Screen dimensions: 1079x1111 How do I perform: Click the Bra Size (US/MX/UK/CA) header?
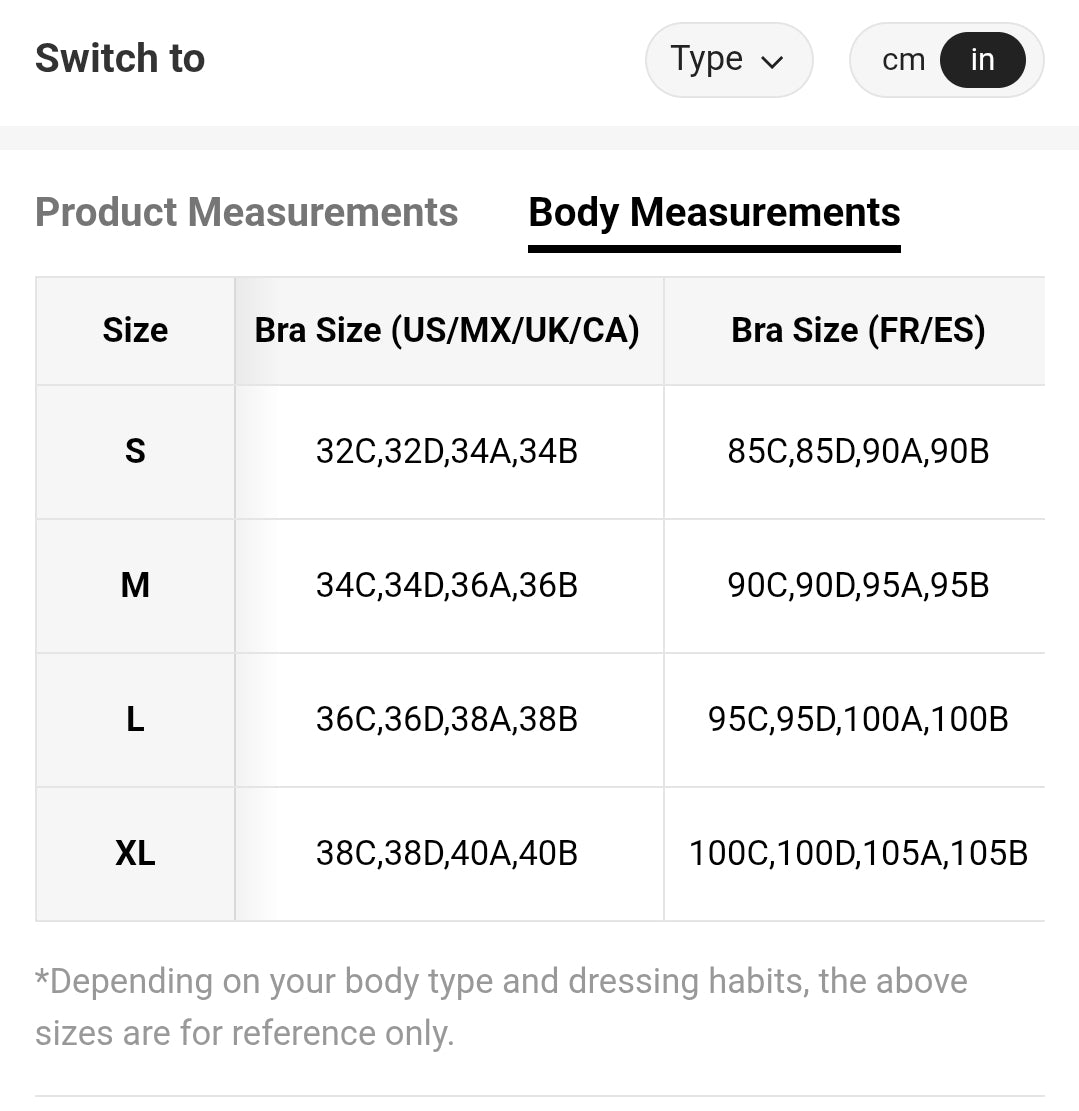tap(447, 330)
